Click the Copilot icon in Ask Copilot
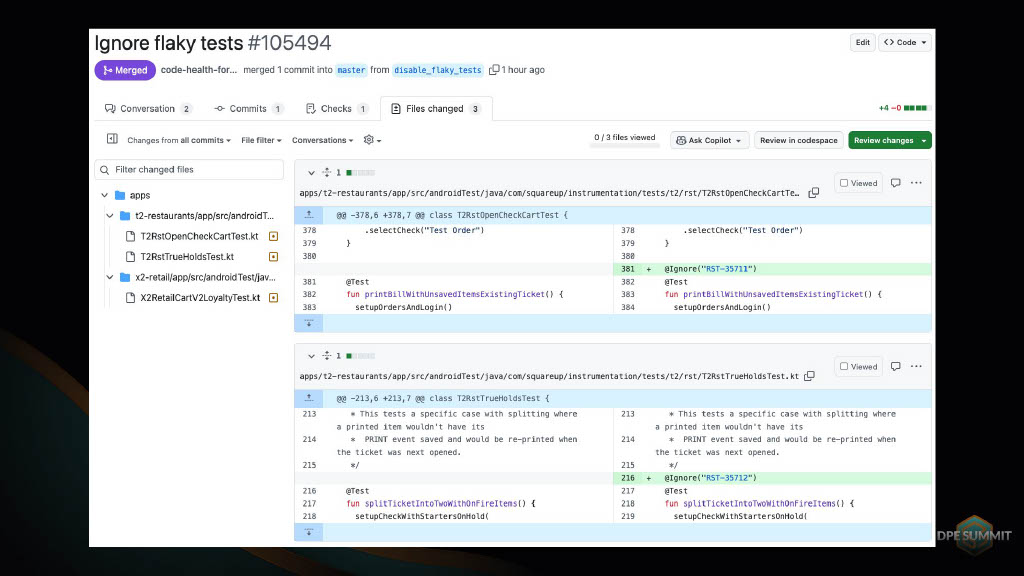The width and height of the screenshot is (1024, 576). [x=681, y=140]
